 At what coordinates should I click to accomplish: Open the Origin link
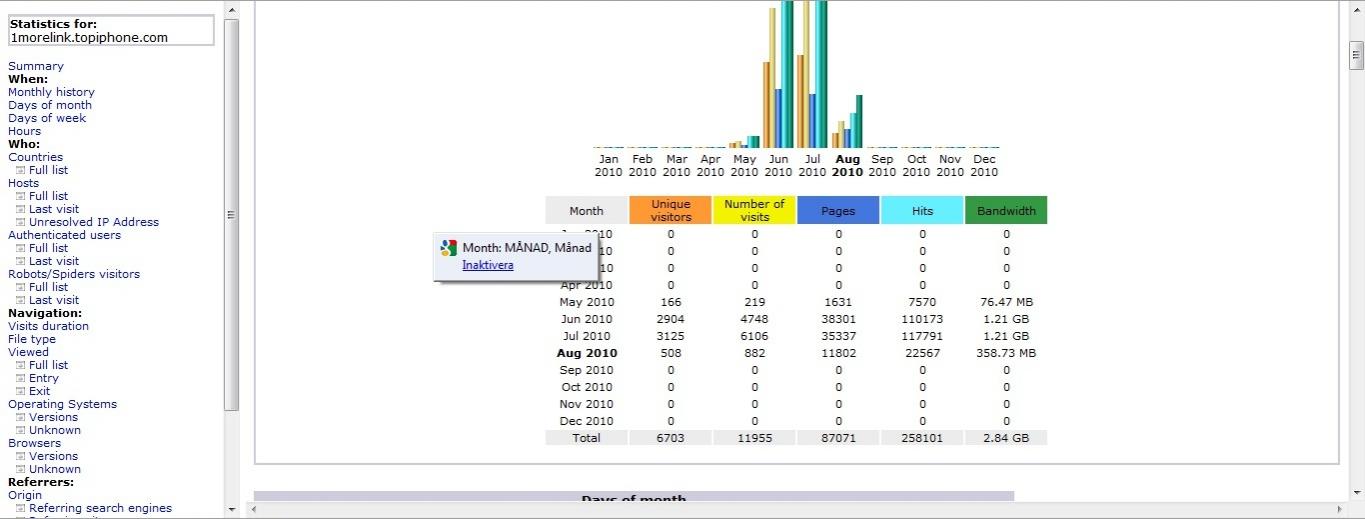(25, 495)
